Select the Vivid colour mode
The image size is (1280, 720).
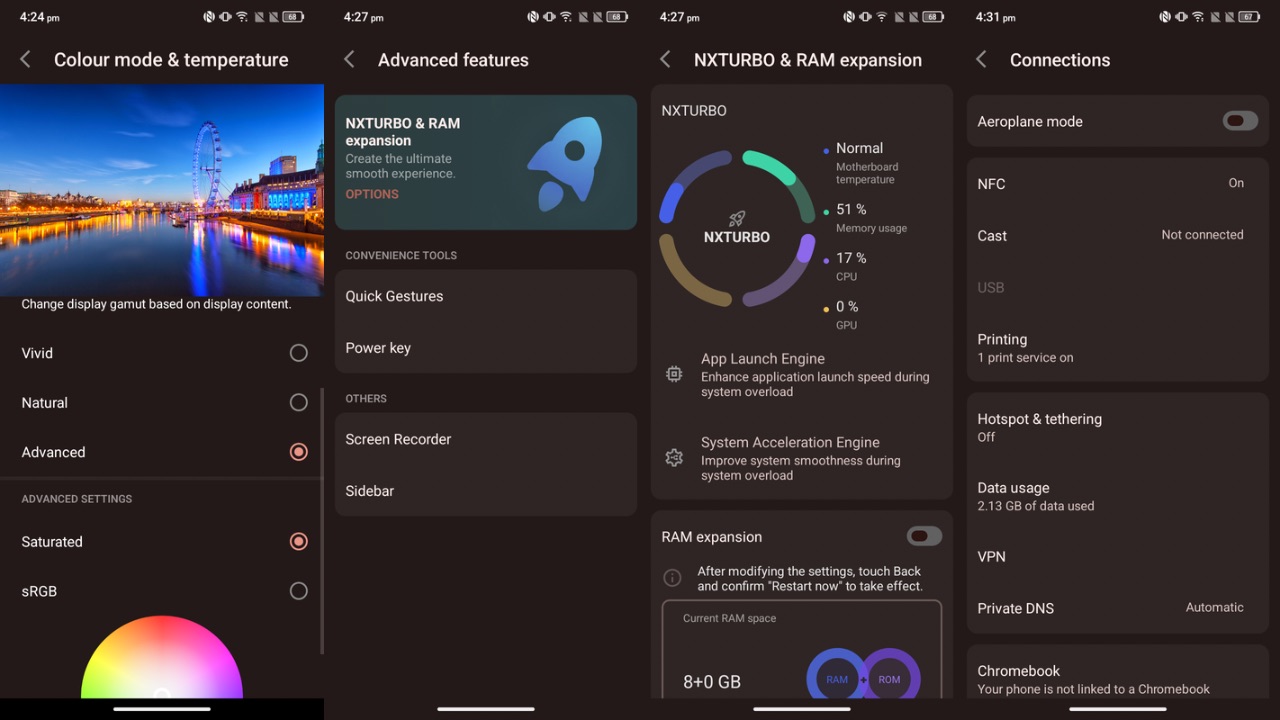[x=161, y=353]
